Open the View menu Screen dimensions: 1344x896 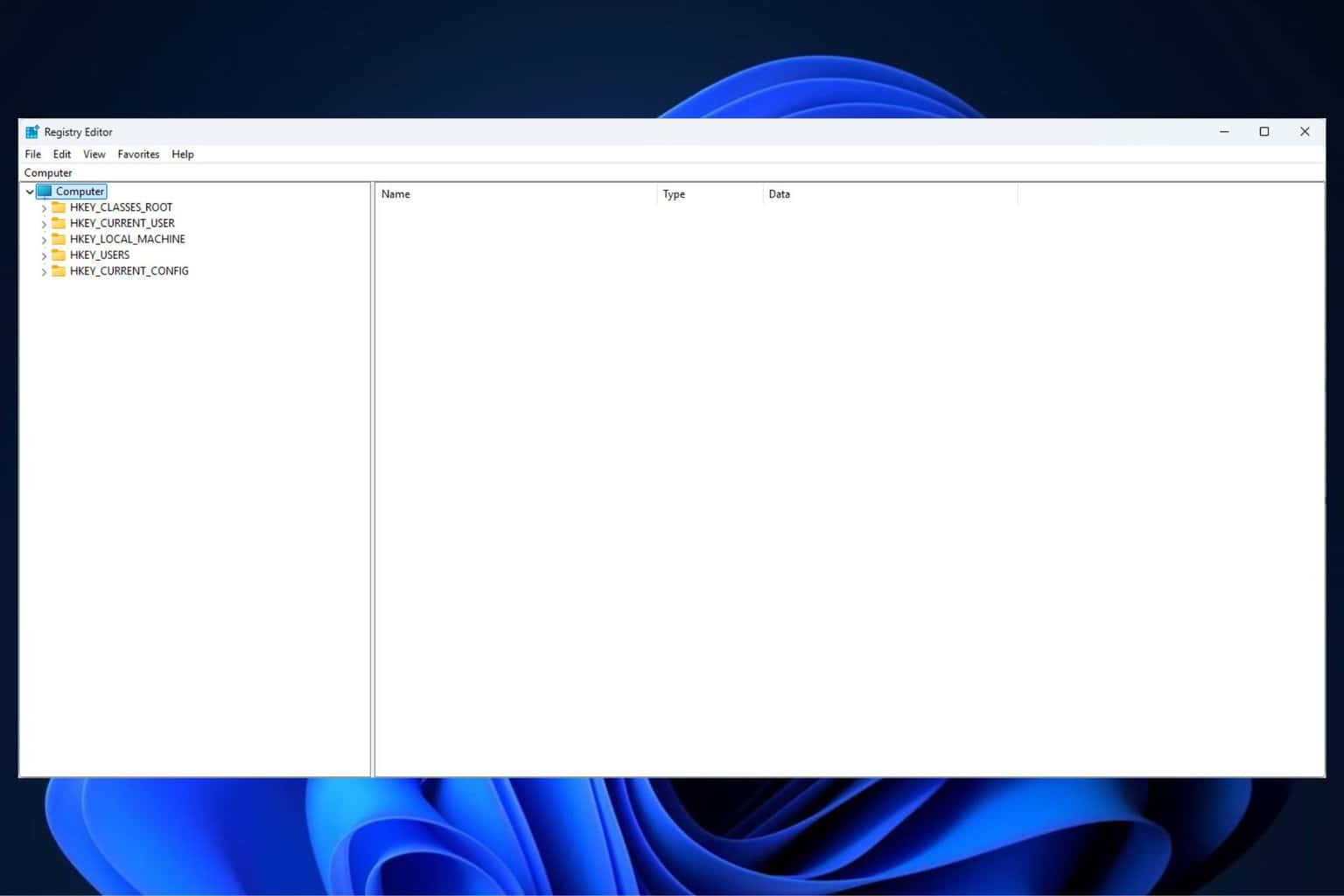click(x=94, y=154)
